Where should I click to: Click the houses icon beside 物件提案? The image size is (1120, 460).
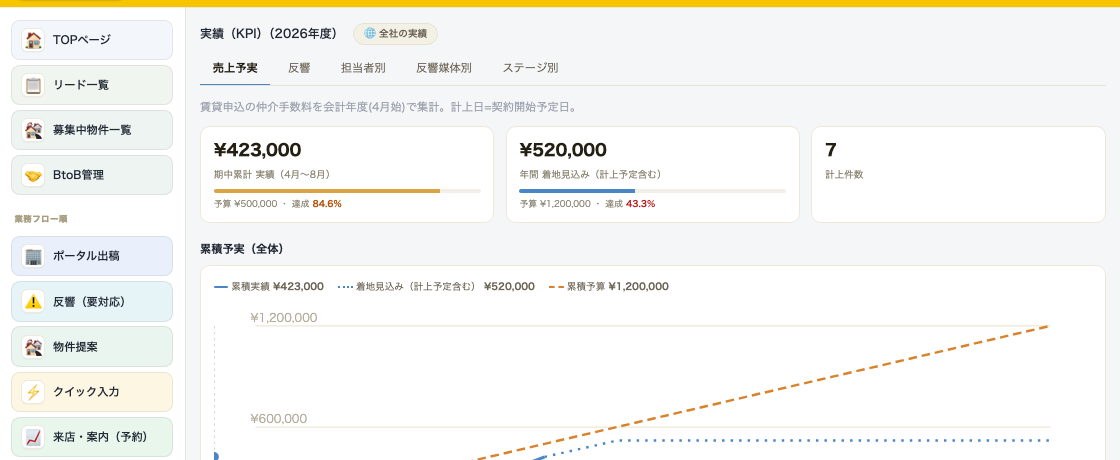[33, 347]
